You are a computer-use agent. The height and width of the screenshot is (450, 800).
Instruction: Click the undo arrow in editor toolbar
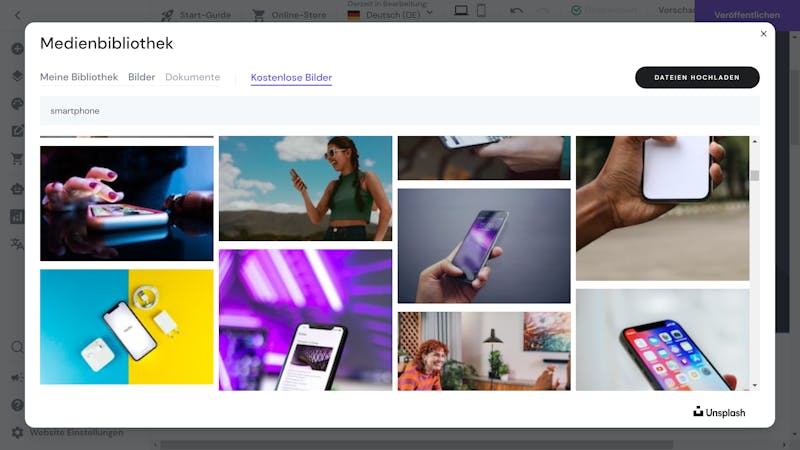pyautogui.click(x=516, y=11)
